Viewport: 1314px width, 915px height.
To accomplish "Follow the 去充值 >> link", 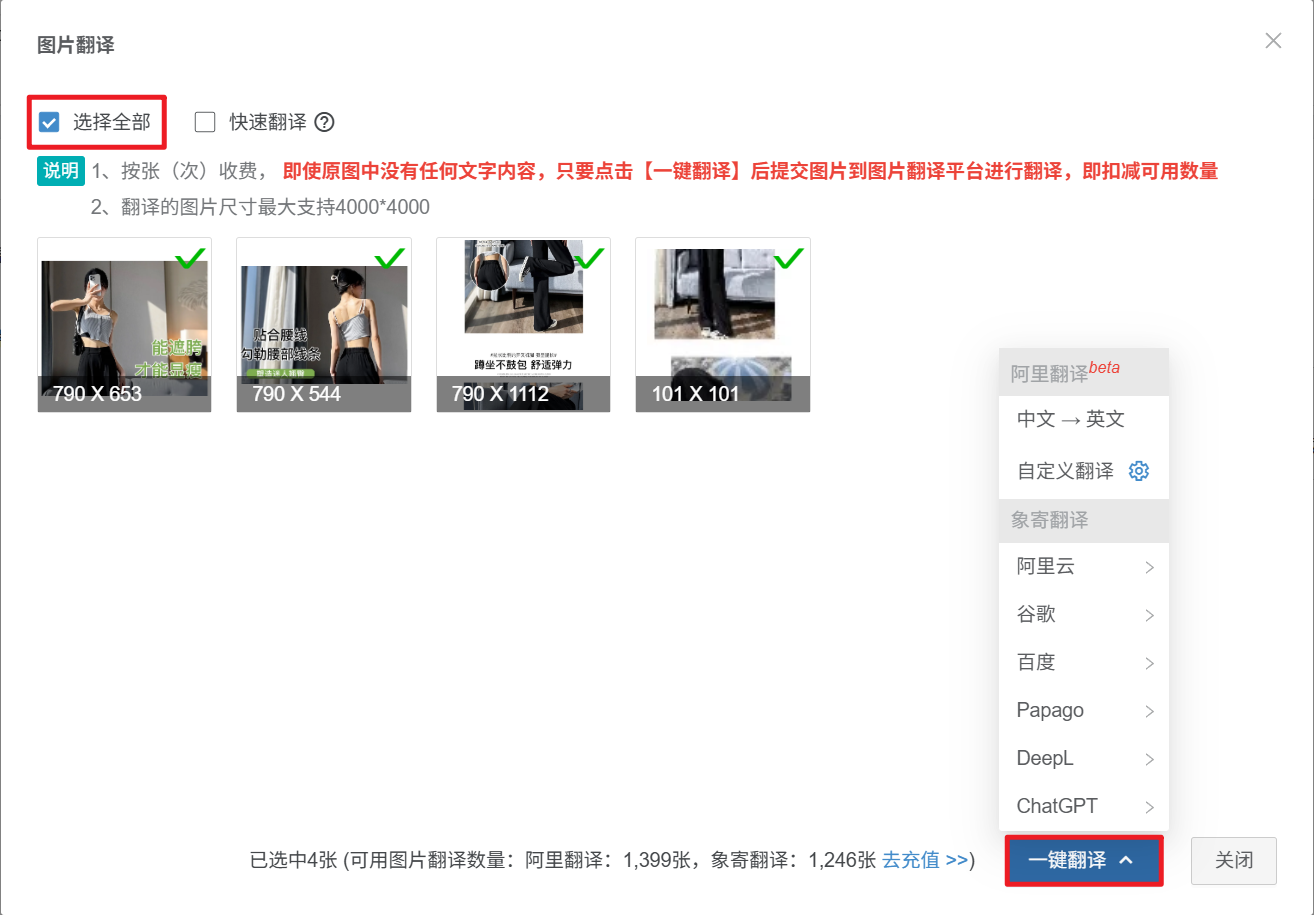I will (x=925, y=860).
